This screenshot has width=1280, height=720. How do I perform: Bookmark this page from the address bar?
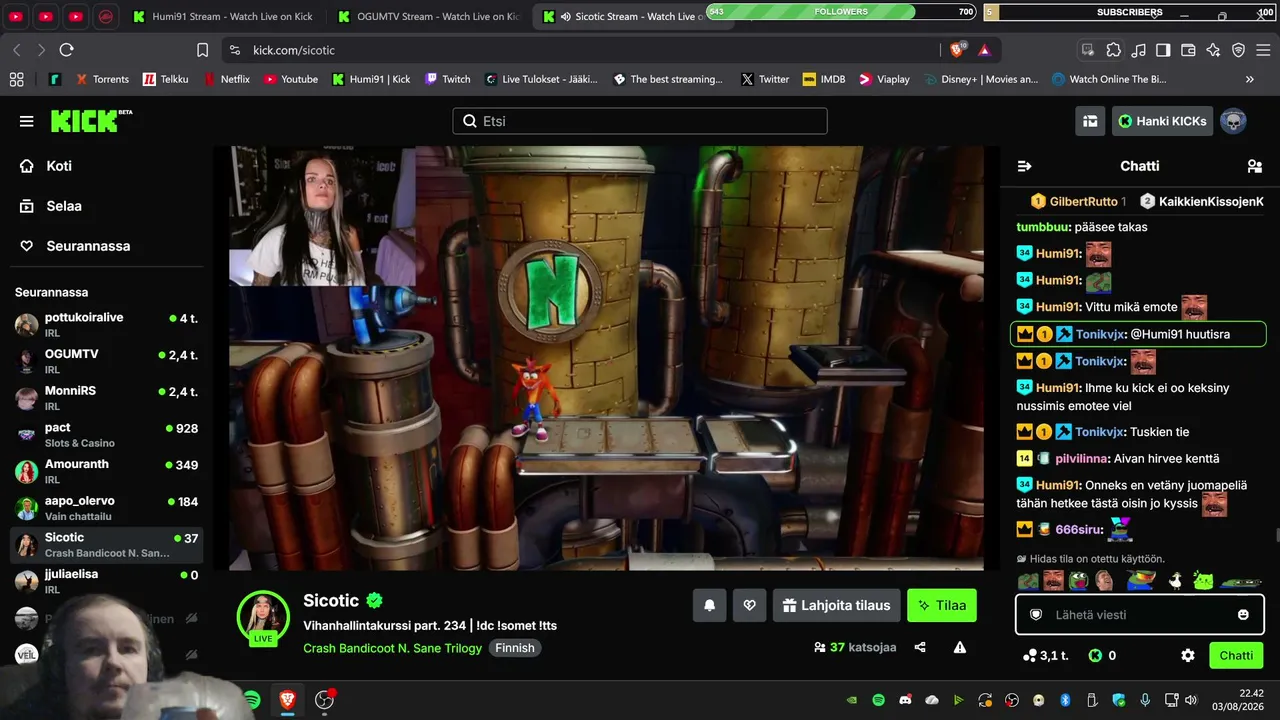[x=202, y=50]
